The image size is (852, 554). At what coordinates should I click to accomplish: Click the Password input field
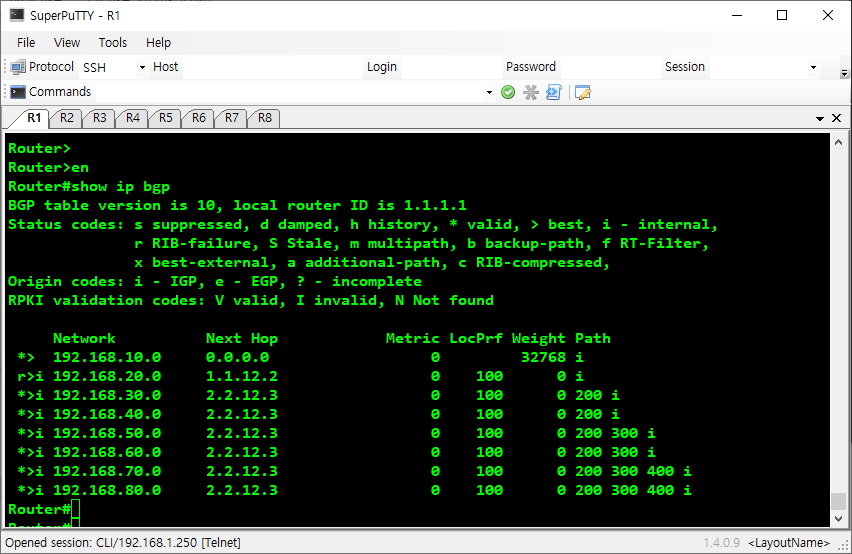(610, 67)
